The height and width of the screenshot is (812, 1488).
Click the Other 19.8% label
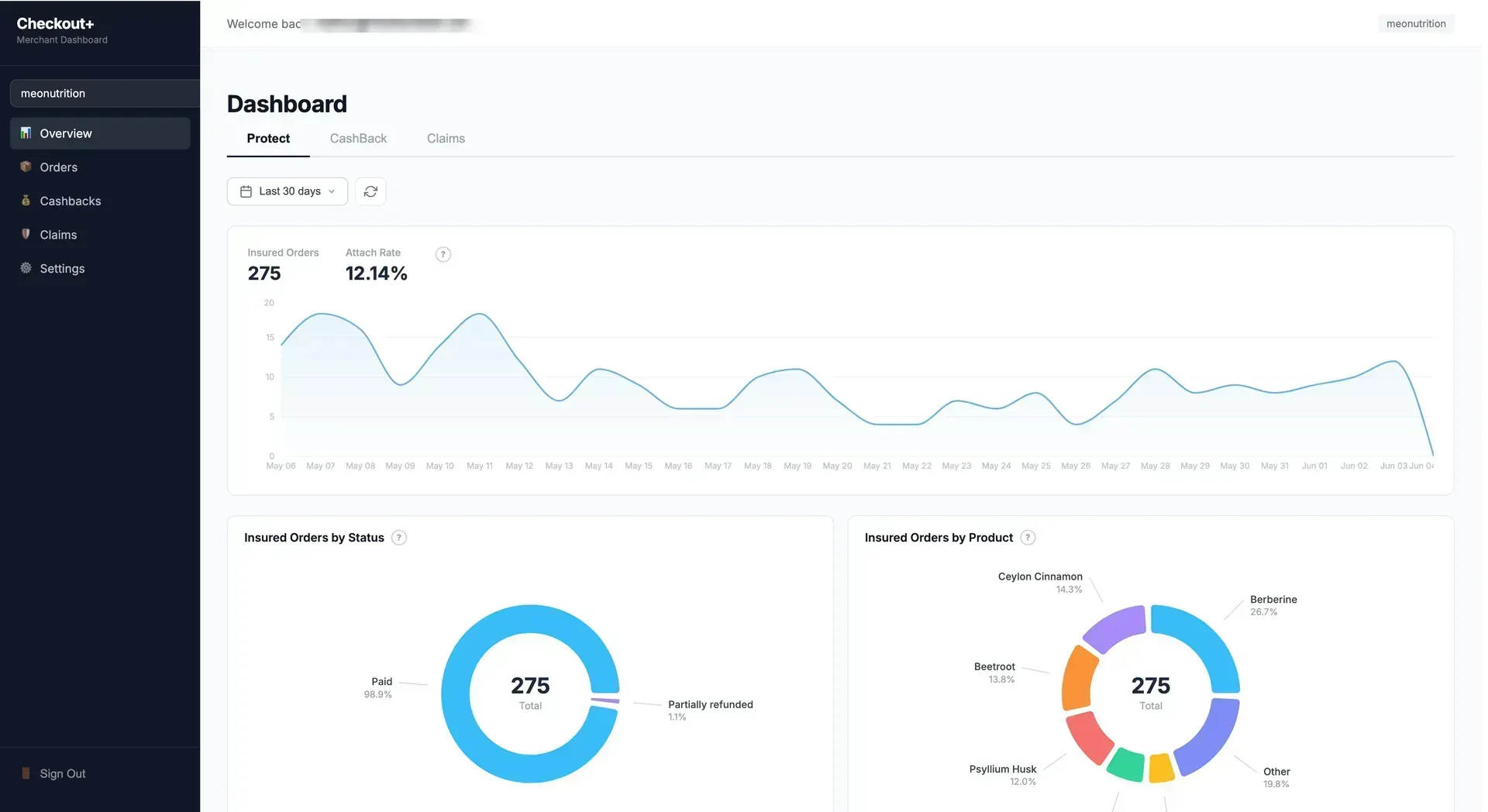[x=1276, y=777]
